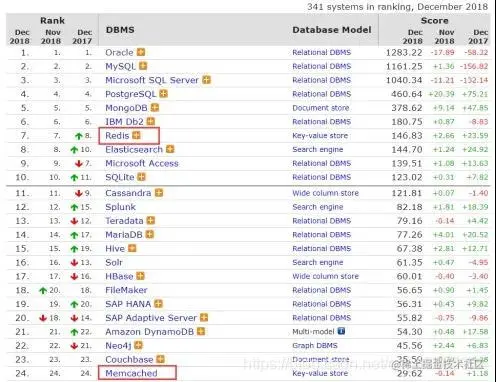Click the plus icon beside Couchbase
Viewport: 496px width, 382px height.
click(x=161, y=359)
